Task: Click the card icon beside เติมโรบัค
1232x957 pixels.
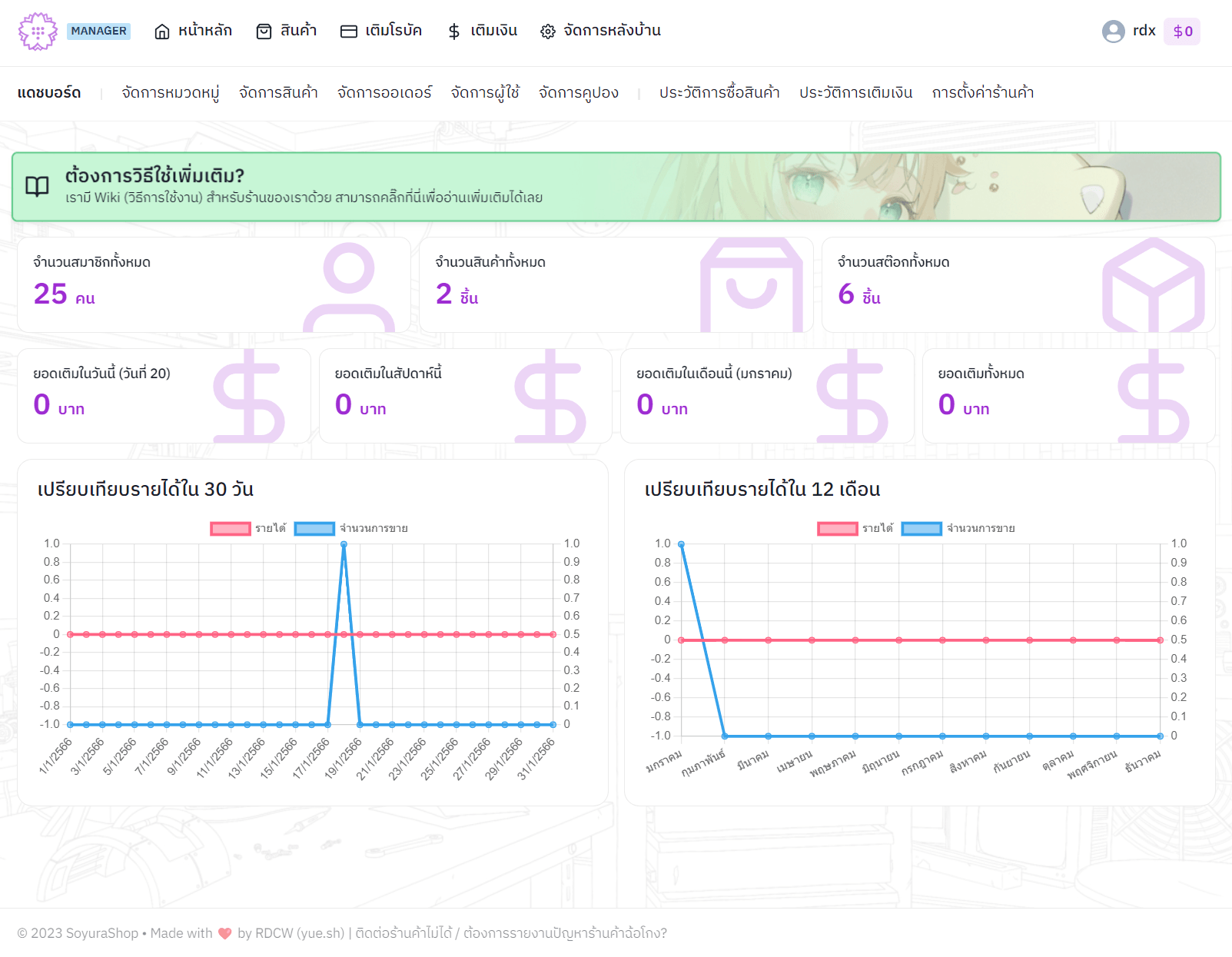Action: pyautogui.click(x=349, y=32)
